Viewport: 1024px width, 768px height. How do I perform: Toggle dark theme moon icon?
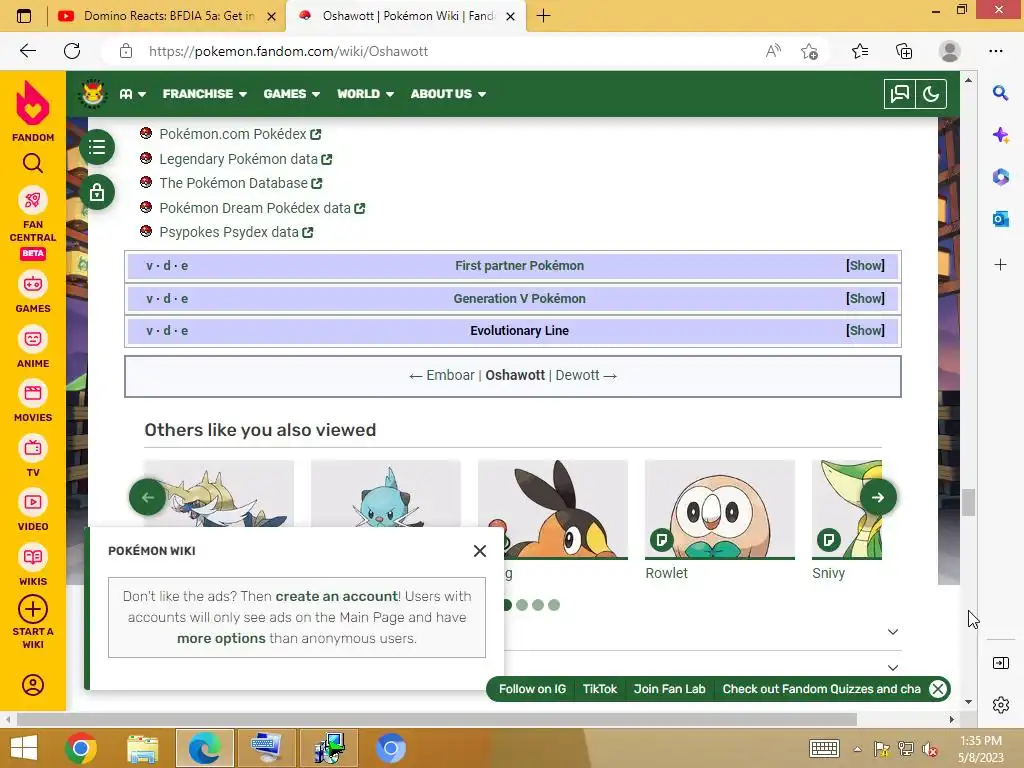(931, 94)
